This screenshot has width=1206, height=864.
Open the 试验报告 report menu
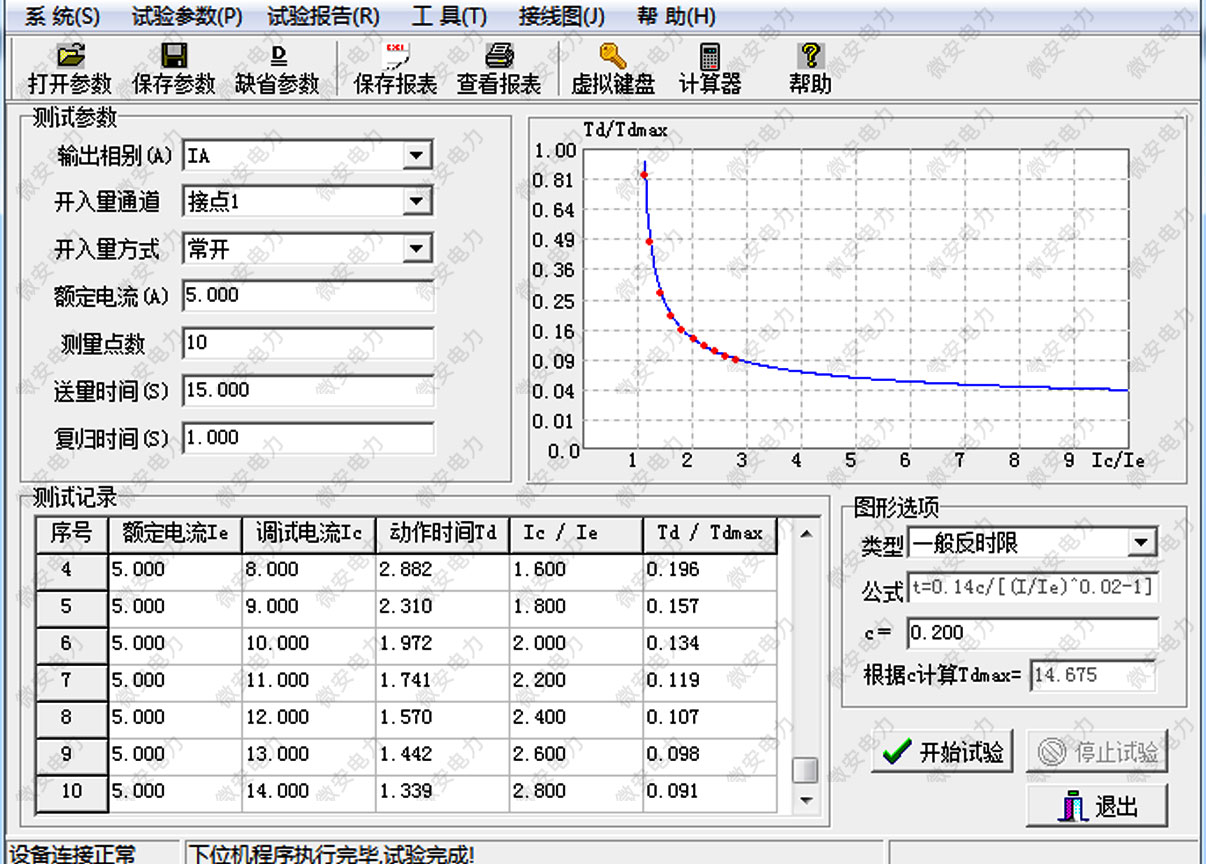coord(318,16)
